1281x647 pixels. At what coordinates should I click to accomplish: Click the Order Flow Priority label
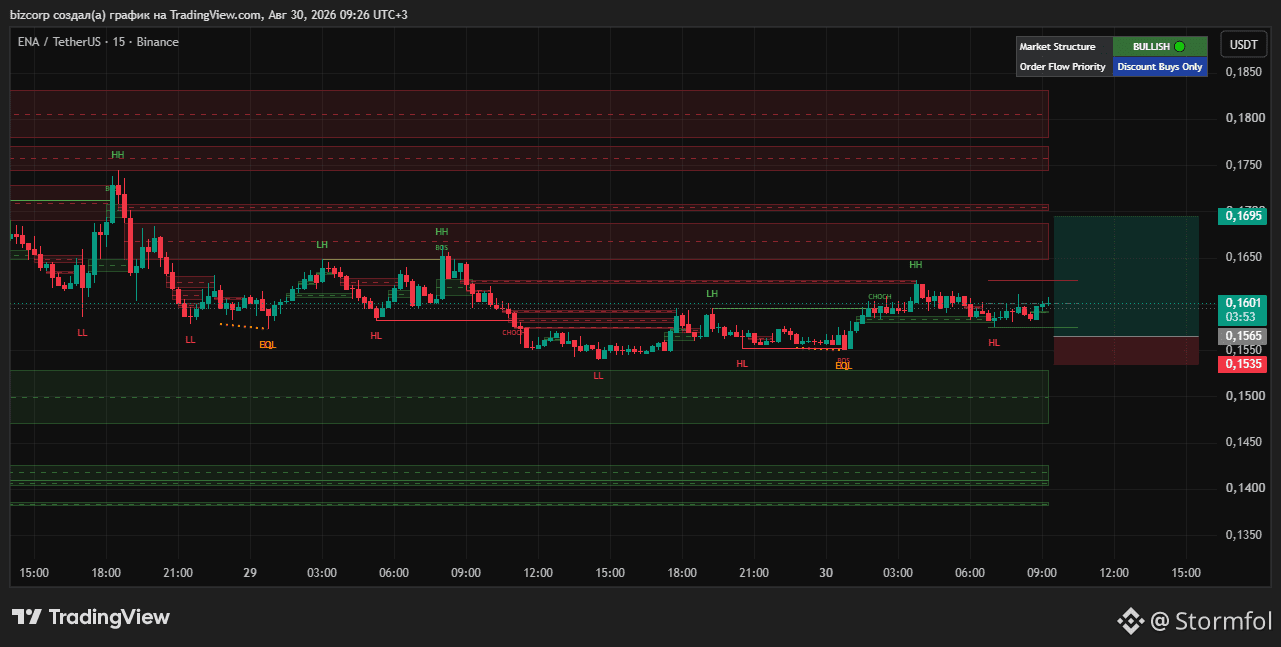(1062, 67)
